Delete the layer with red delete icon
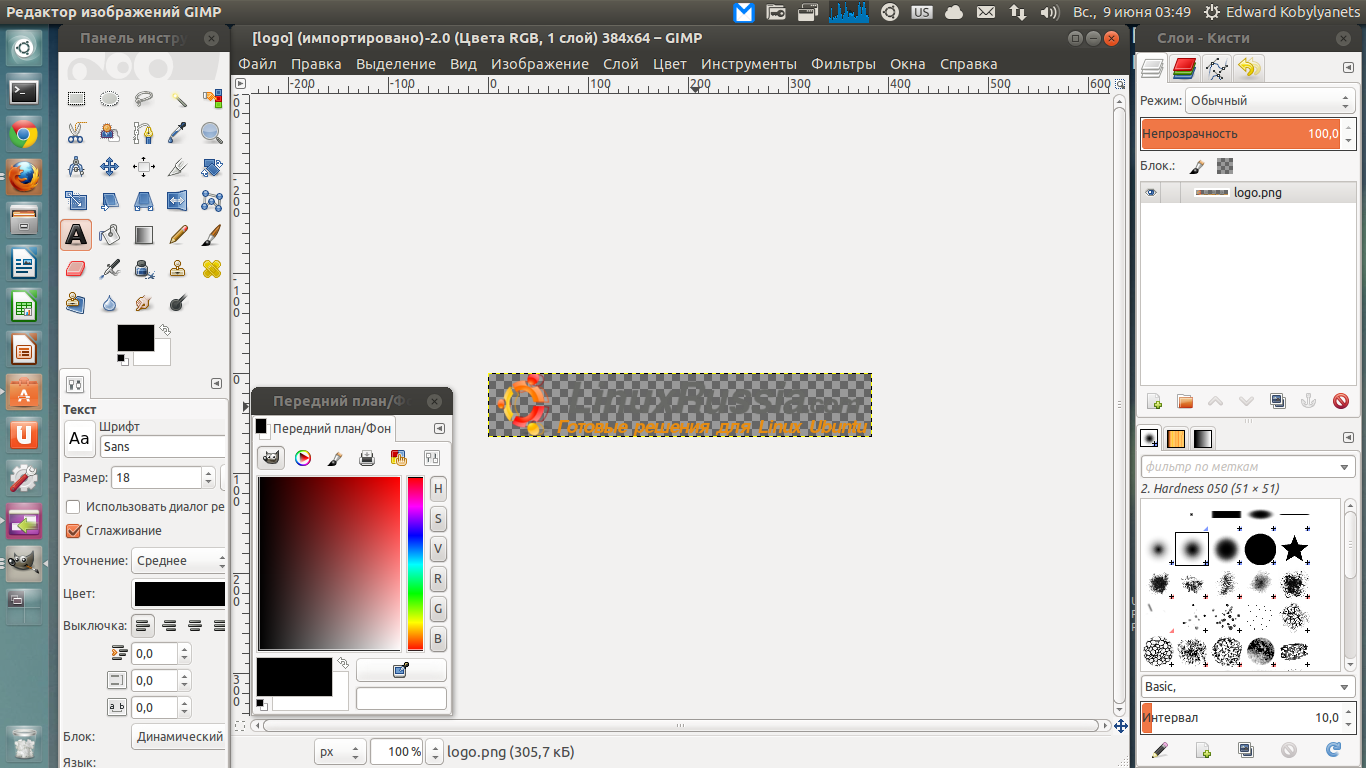 [x=1341, y=402]
